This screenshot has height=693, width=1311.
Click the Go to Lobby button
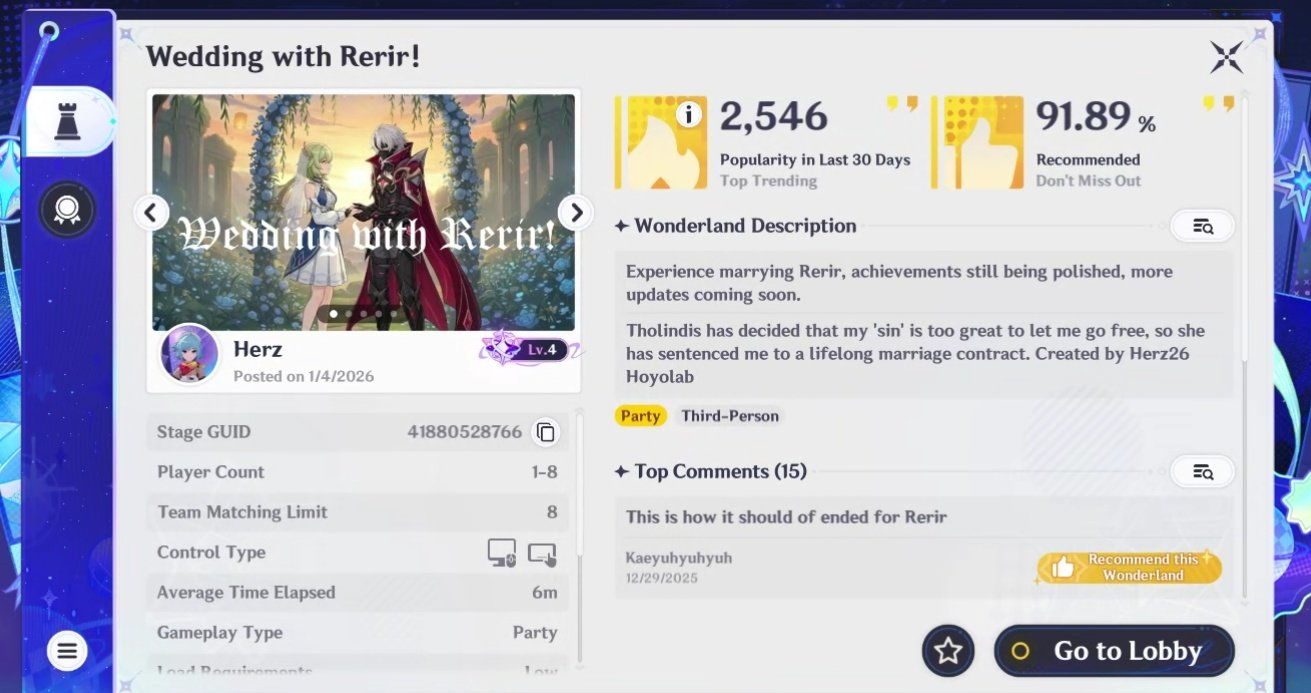point(1114,651)
